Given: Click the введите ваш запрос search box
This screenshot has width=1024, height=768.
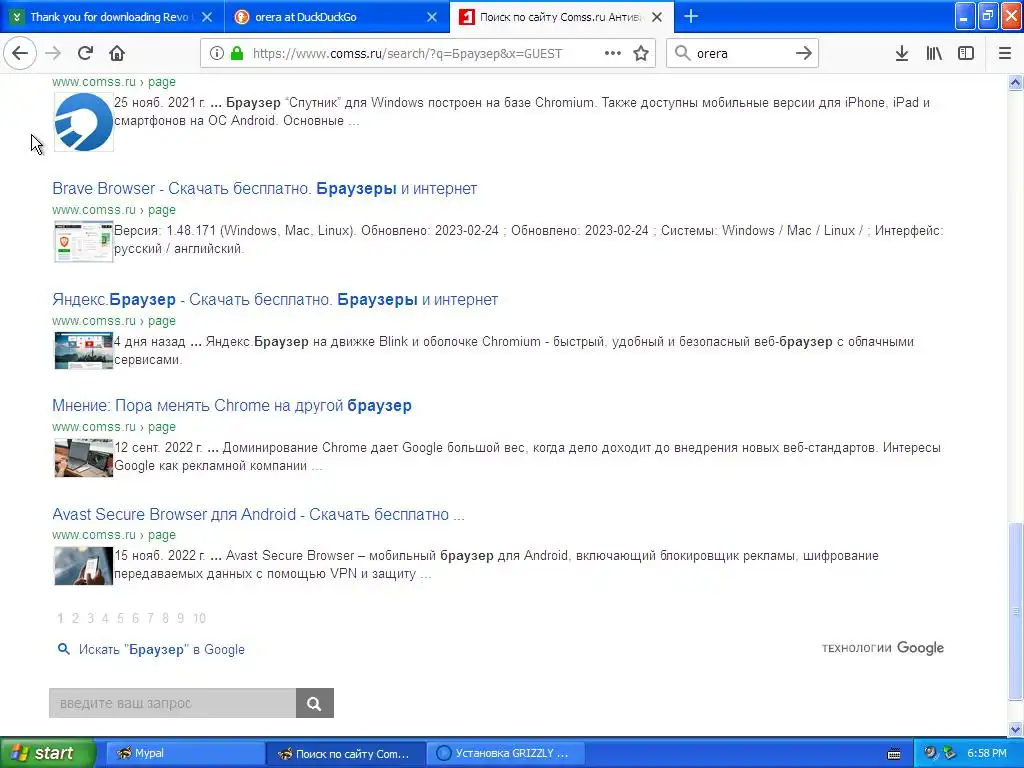Looking at the screenshot, I should click(172, 703).
